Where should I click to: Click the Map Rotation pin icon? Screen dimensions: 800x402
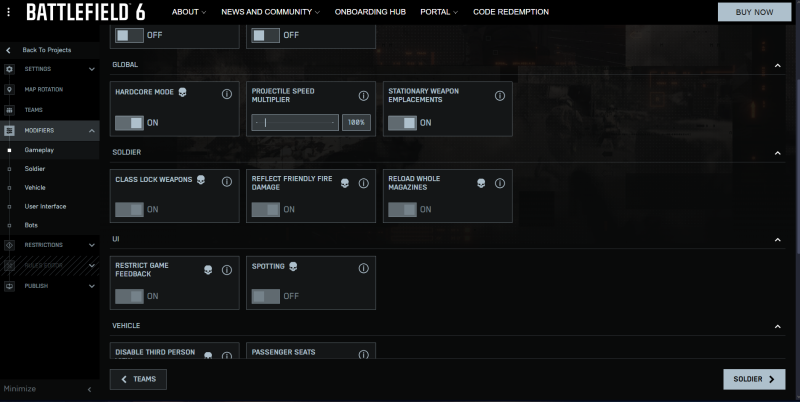coord(9,89)
